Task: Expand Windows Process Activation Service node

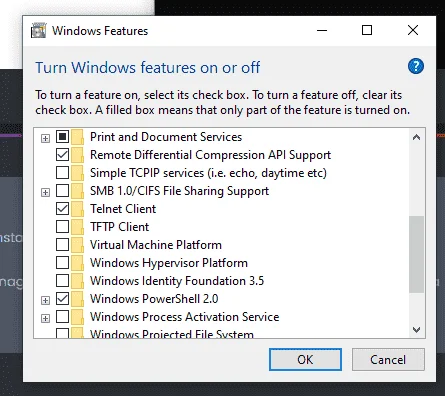Action: pyautogui.click(x=45, y=318)
